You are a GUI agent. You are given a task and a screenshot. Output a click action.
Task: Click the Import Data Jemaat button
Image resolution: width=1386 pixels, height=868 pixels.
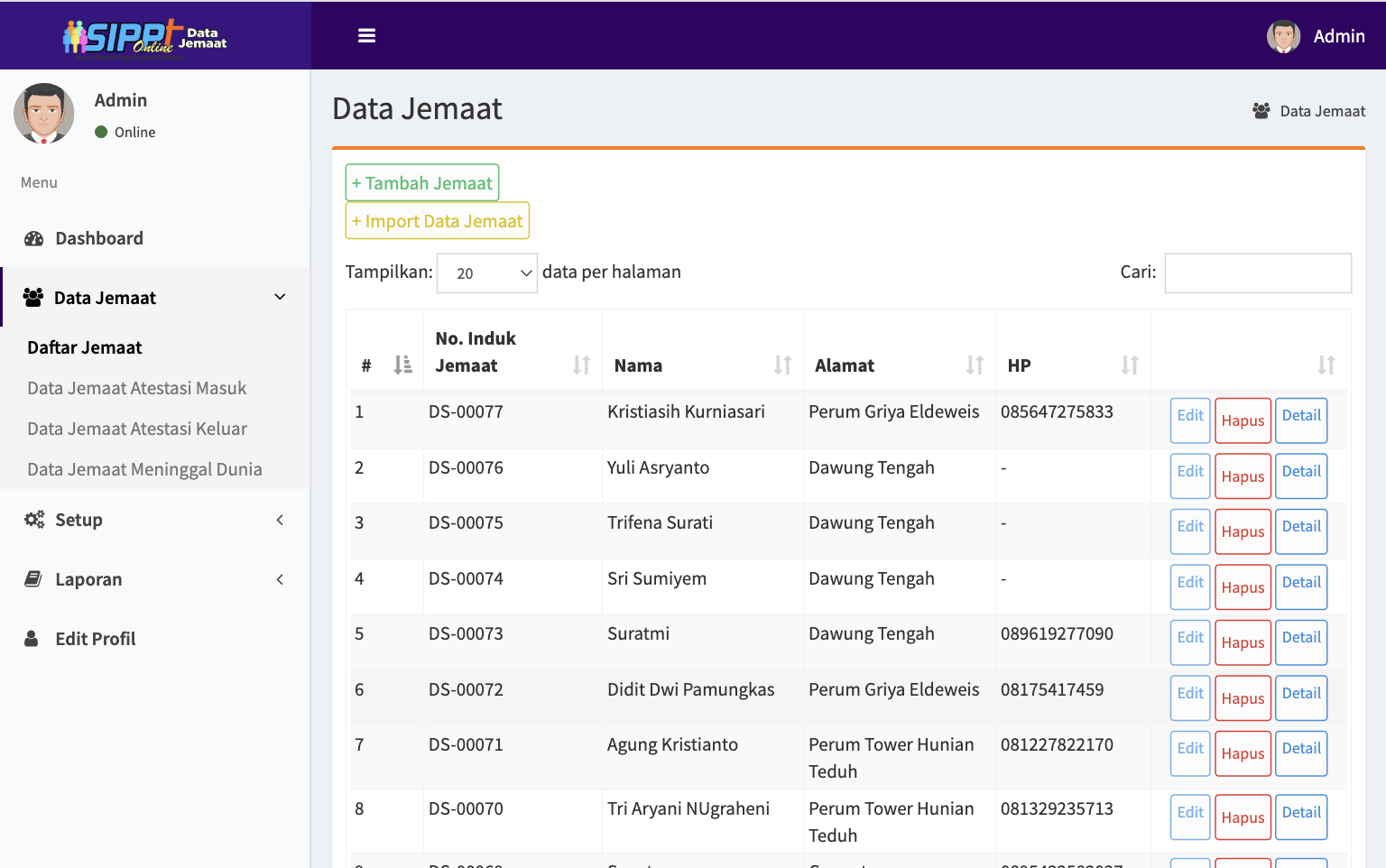437,221
